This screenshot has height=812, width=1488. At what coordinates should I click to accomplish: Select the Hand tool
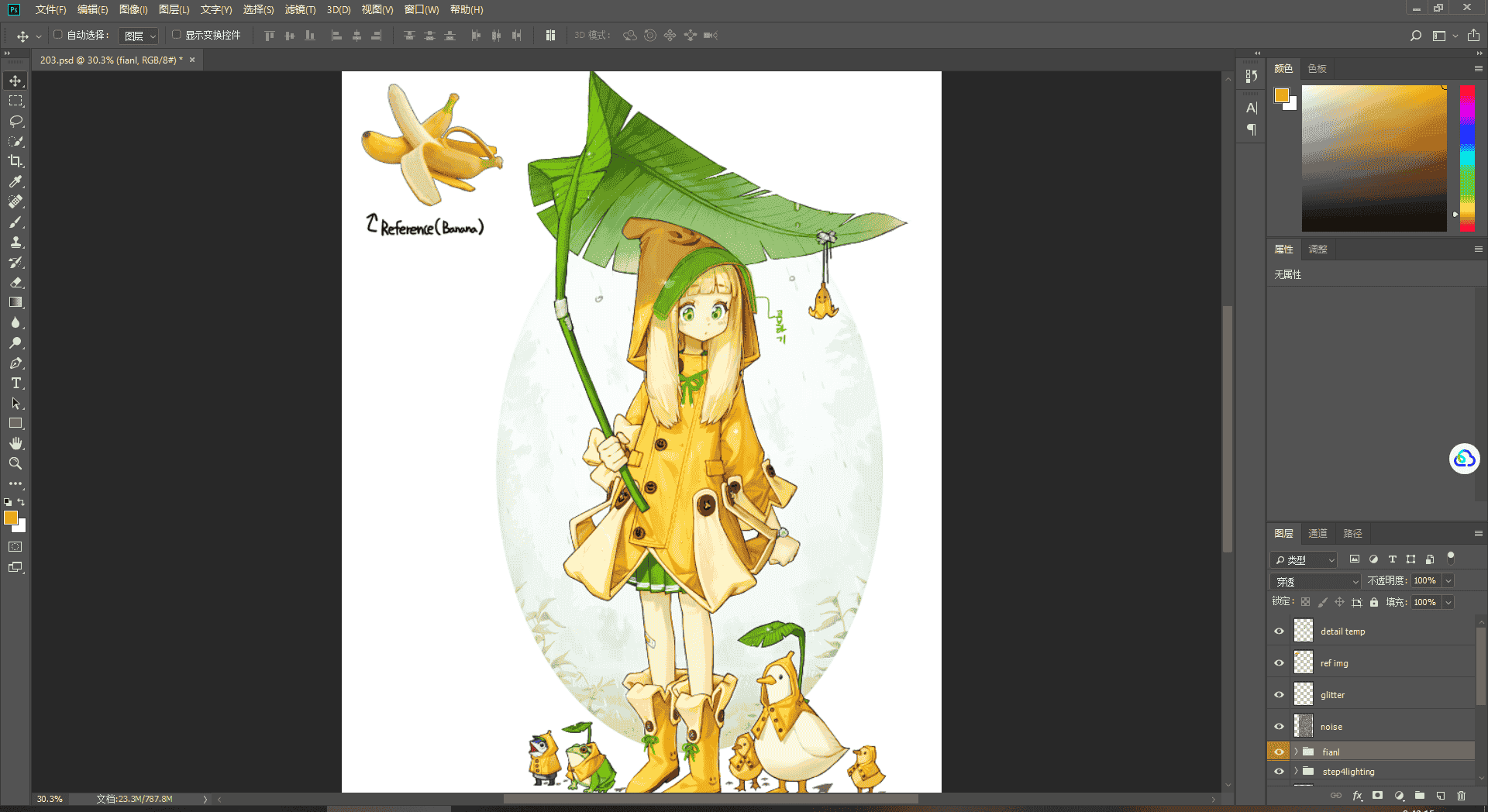pos(15,443)
